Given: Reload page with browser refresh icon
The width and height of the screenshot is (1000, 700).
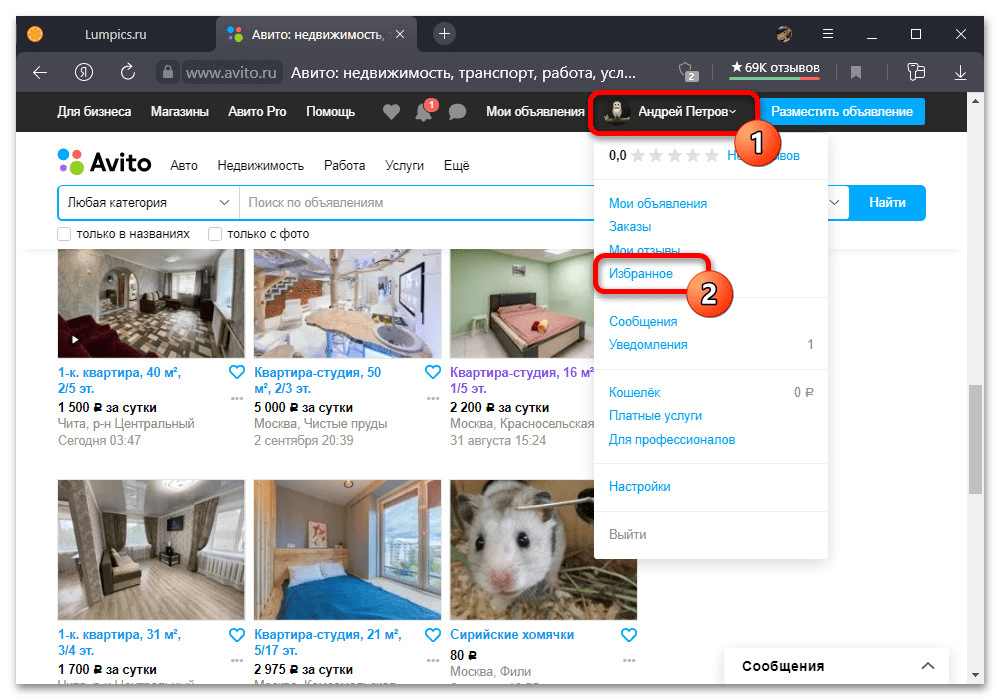Looking at the screenshot, I should pyautogui.click(x=128, y=72).
